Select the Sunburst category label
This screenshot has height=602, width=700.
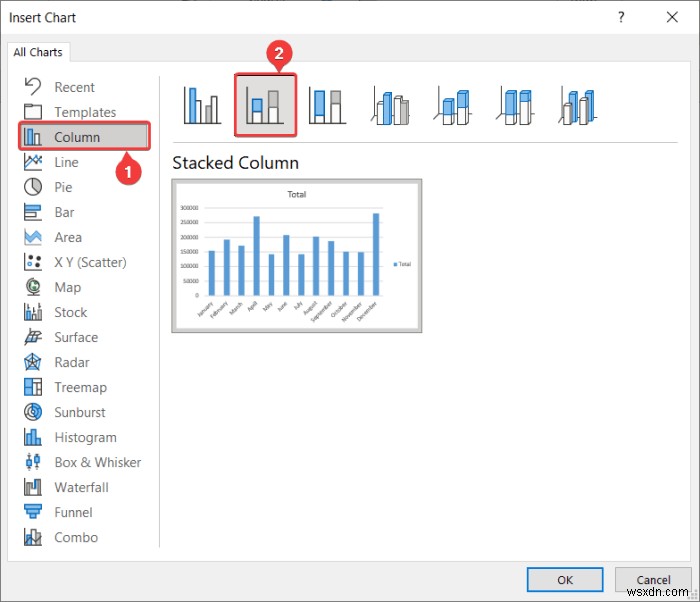coord(80,412)
